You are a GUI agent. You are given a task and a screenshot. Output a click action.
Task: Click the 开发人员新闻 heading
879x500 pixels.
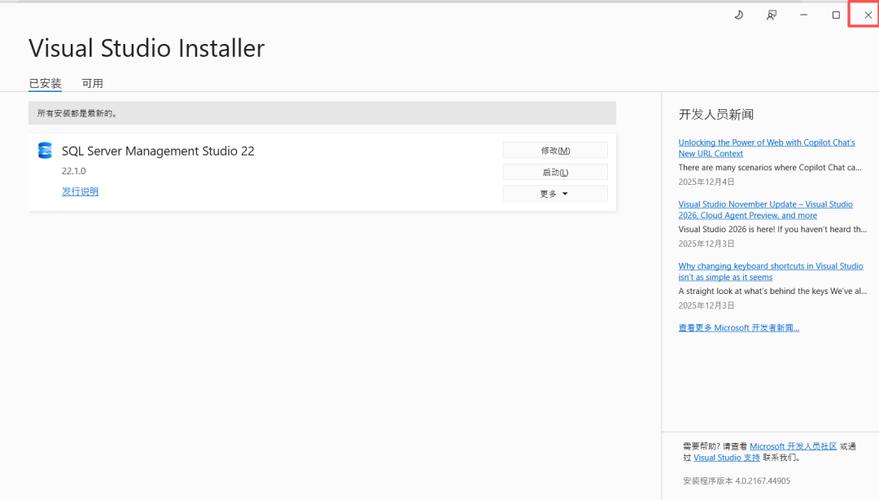point(716,114)
